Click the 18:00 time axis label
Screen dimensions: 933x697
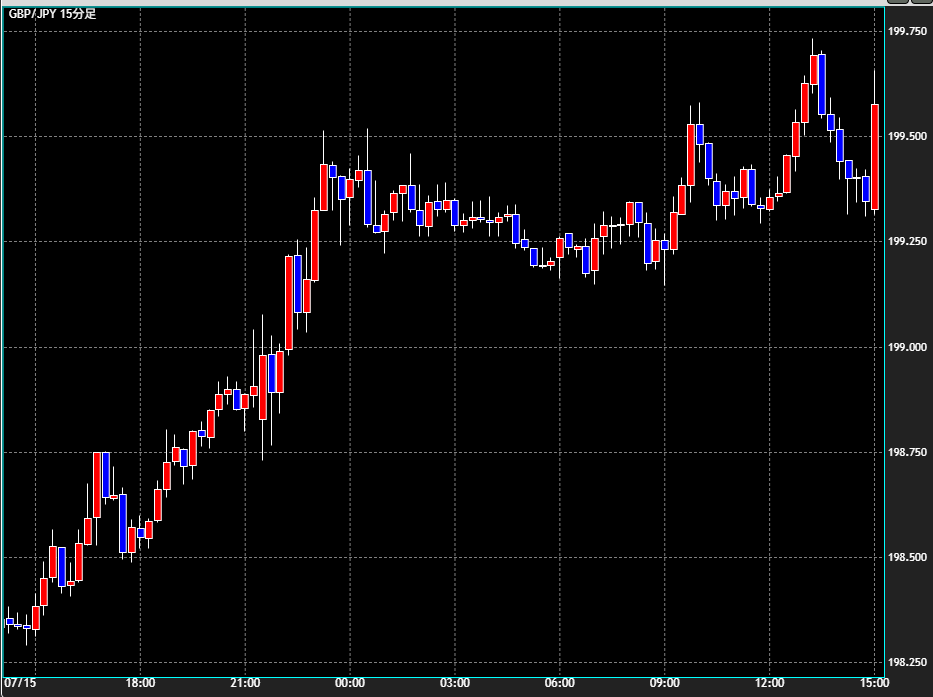tap(140, 683)
